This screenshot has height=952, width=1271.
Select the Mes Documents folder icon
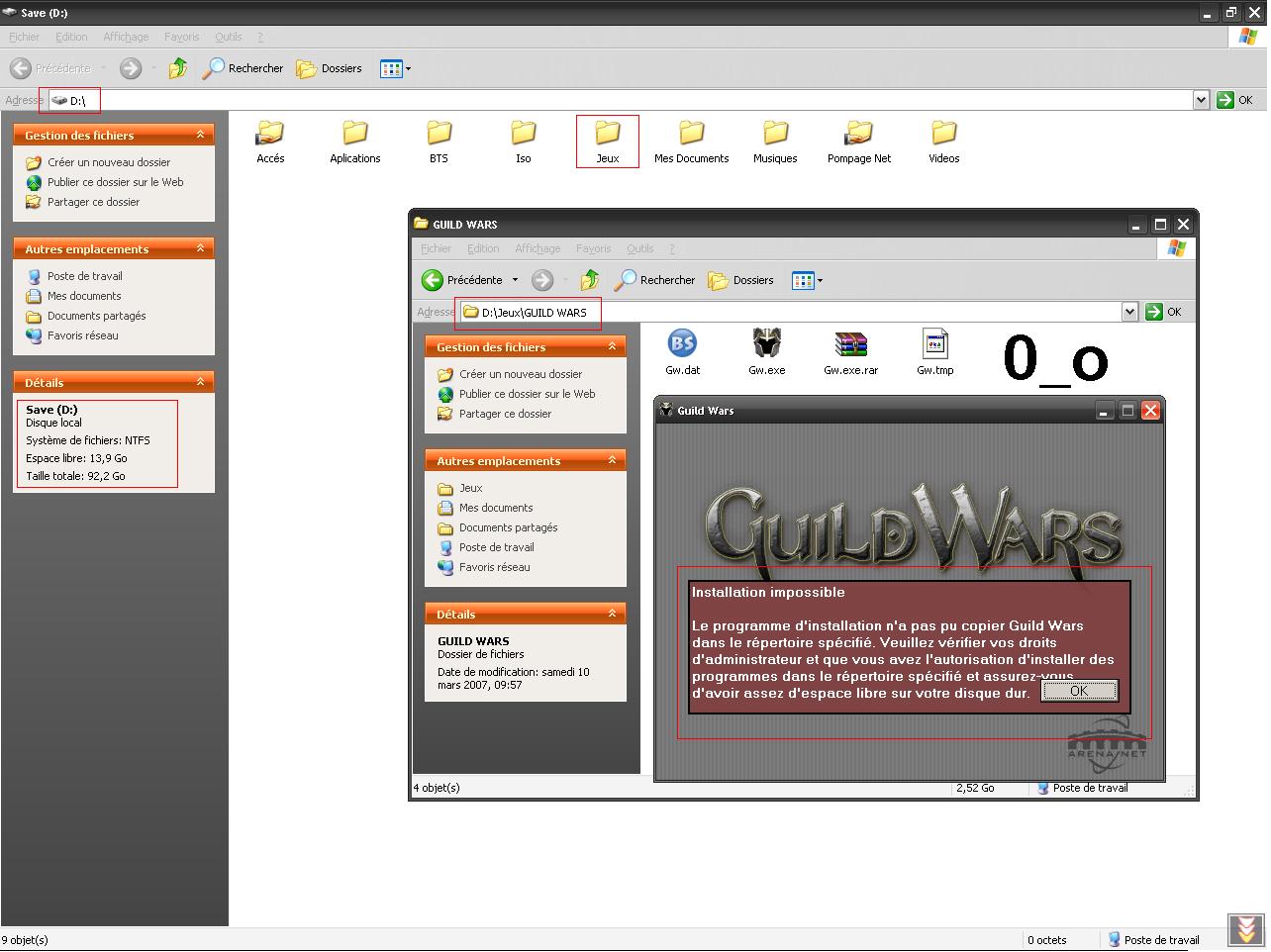tap(691, 142)
